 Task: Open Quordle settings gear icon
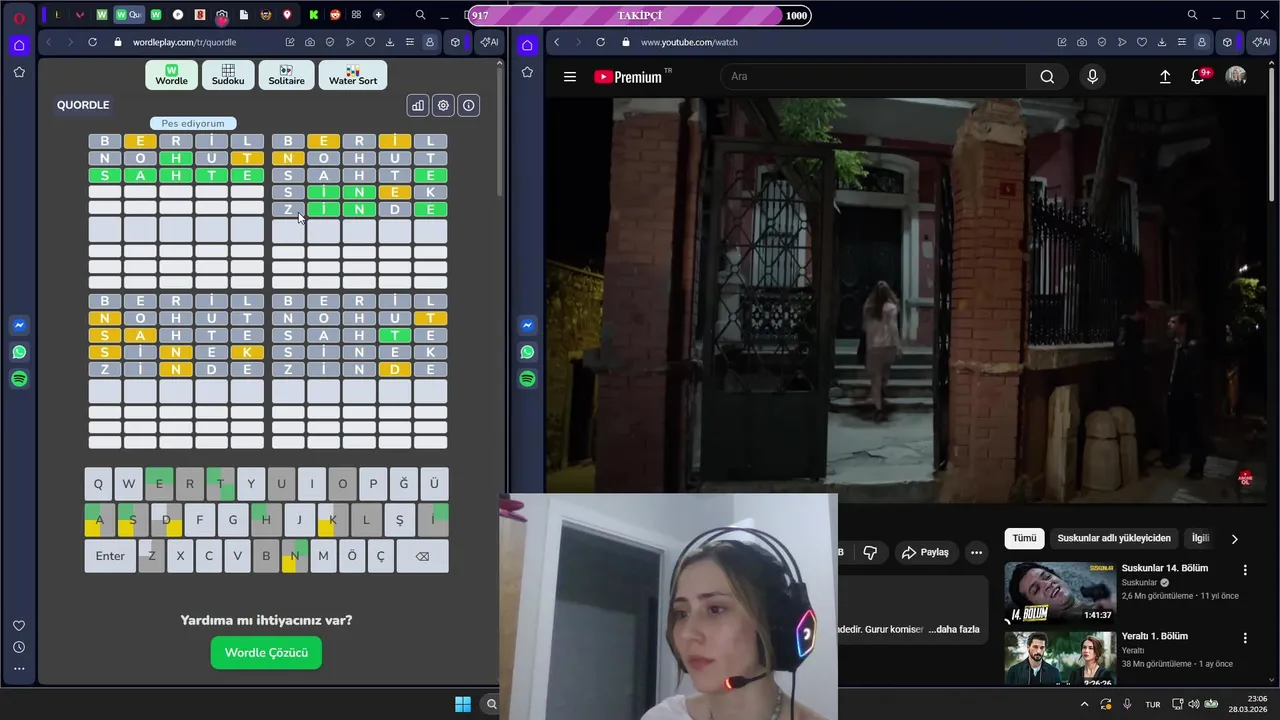(443, 105)
